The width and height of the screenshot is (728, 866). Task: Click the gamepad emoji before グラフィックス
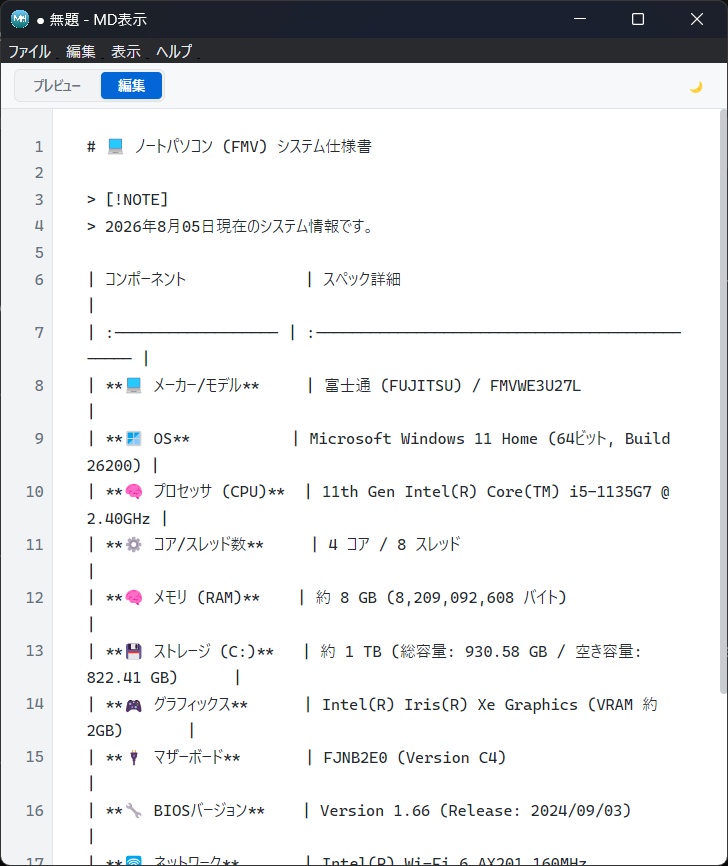click(134, 705)
